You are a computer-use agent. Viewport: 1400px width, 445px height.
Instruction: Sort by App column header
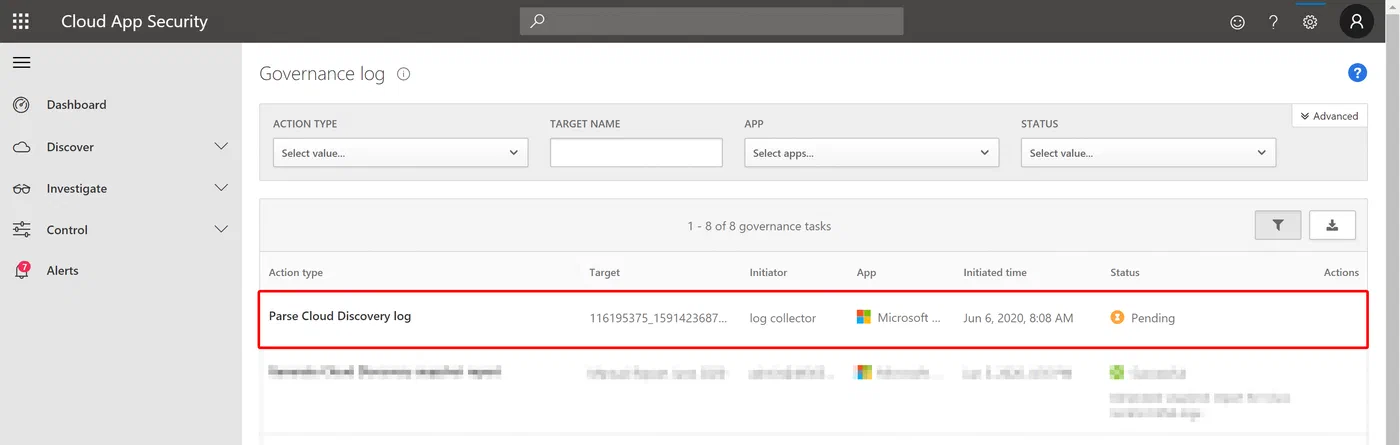(867, 272)
